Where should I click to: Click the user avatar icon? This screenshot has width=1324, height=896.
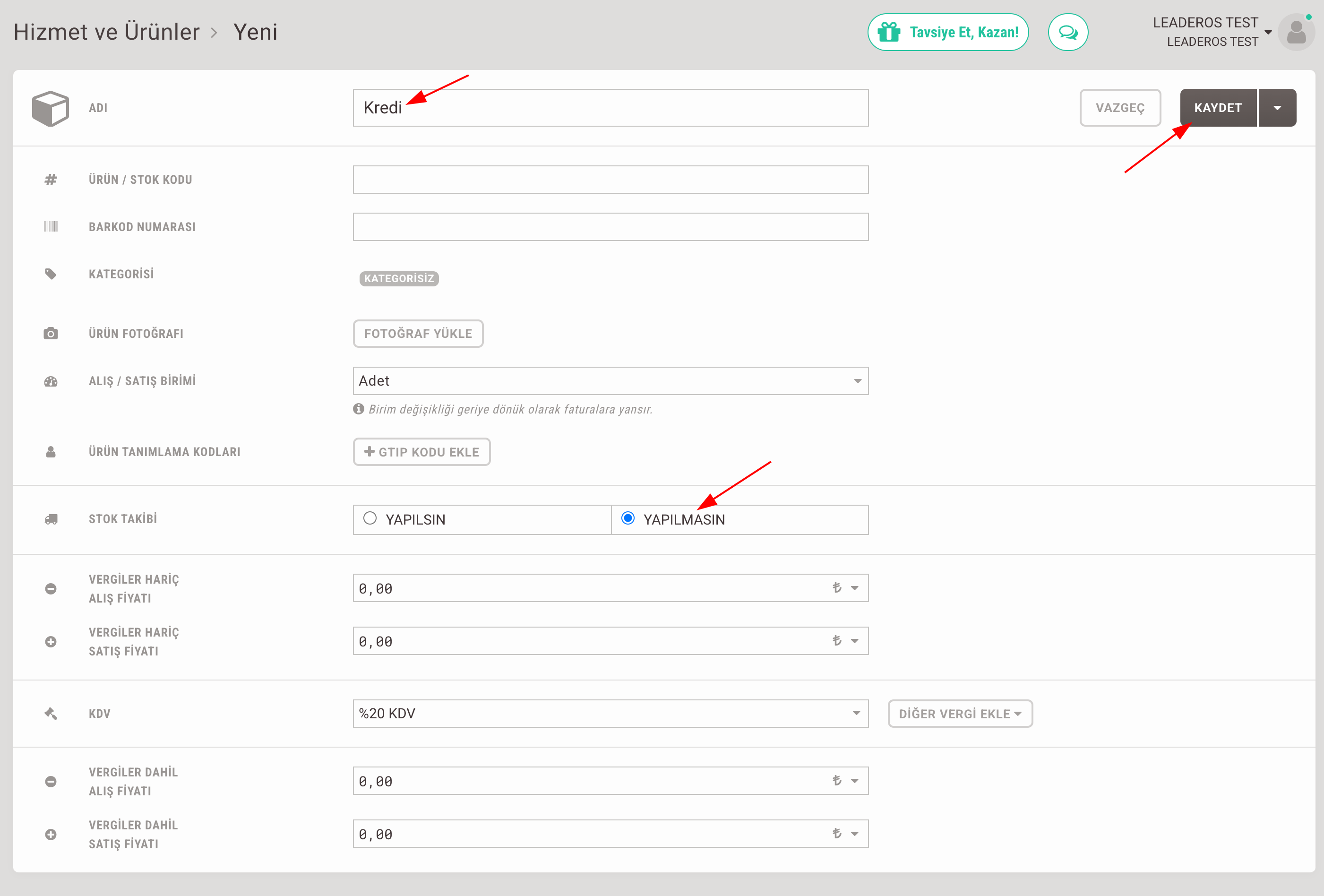[1296, 33]
